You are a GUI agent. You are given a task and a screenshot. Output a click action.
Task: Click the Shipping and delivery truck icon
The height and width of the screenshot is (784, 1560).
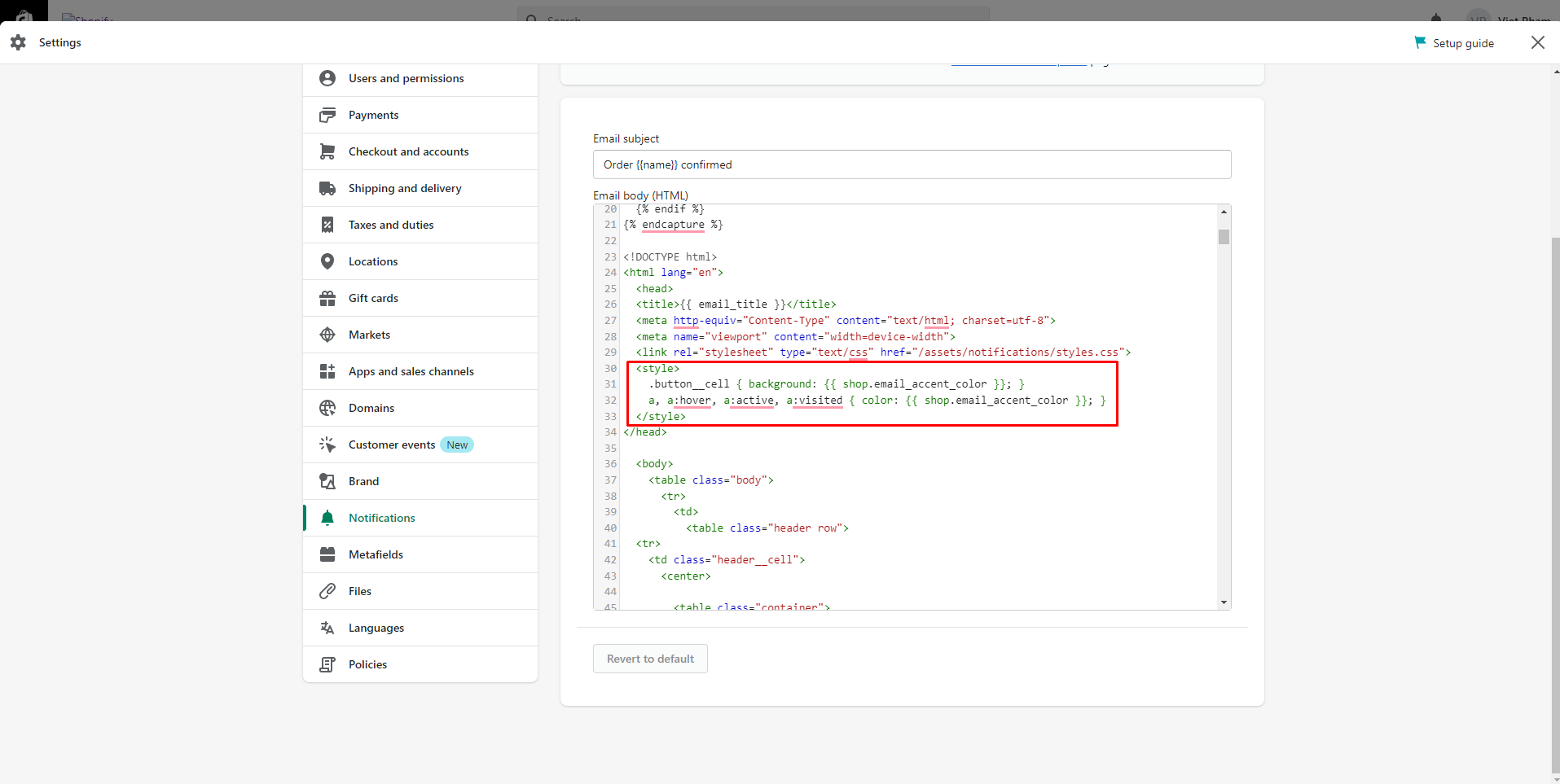(x=327, y=188)
